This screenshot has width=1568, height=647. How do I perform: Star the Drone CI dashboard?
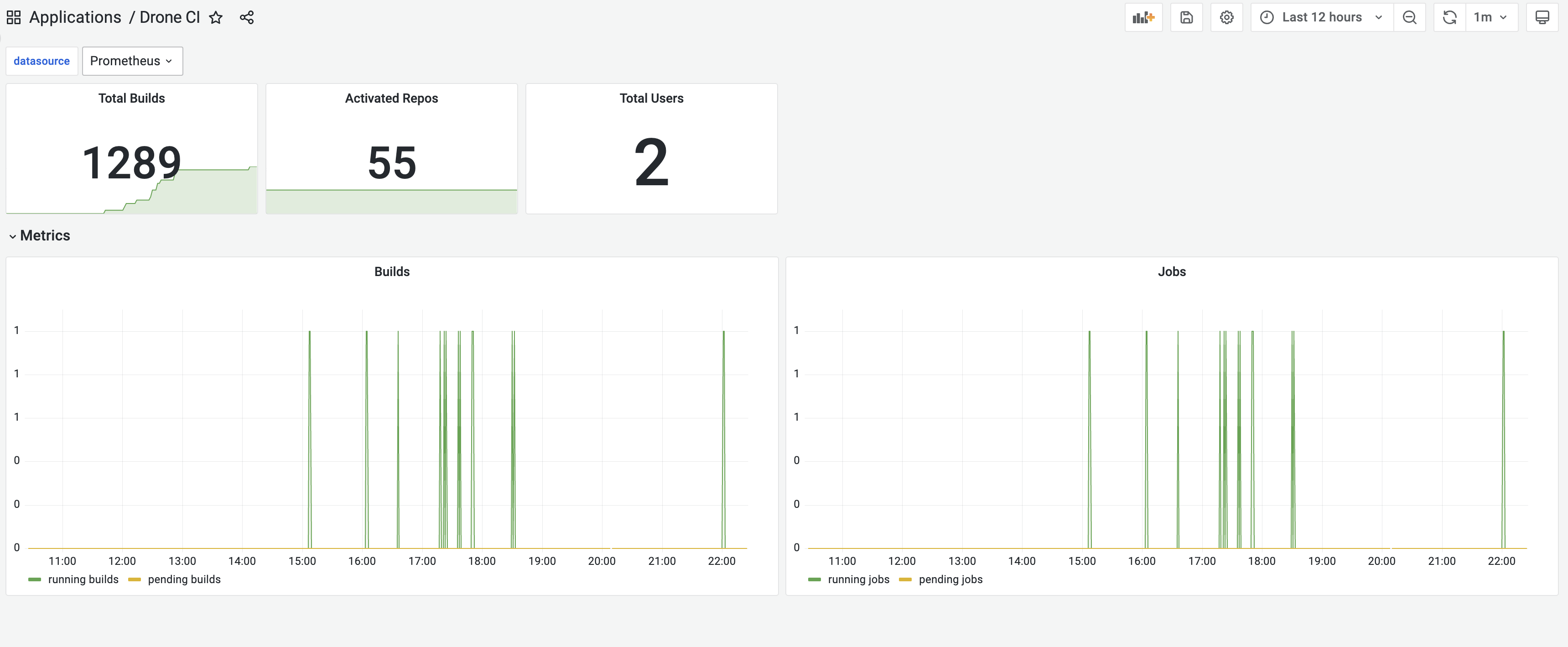click(x=215, y=18)
